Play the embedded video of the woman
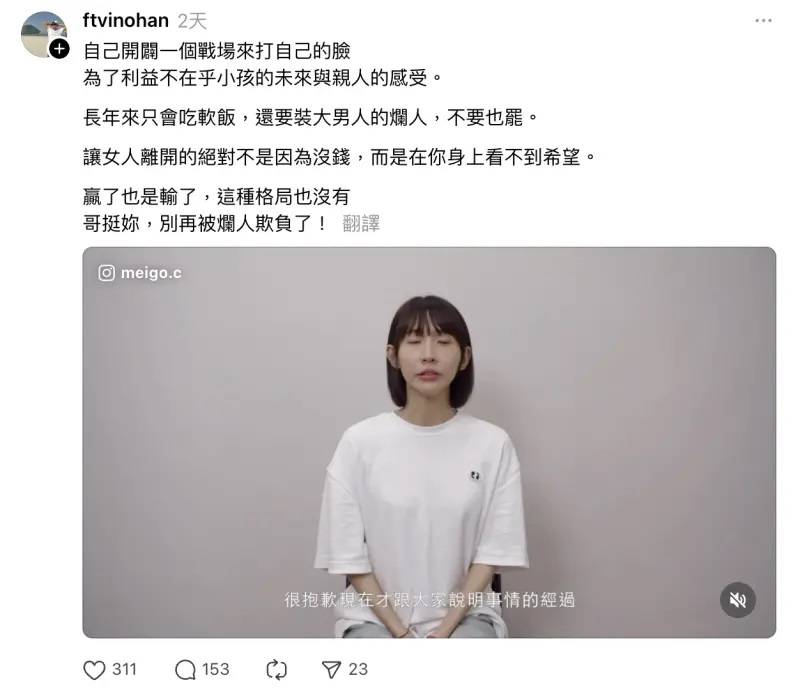This screenshot has width=800, height=694. 429,442
